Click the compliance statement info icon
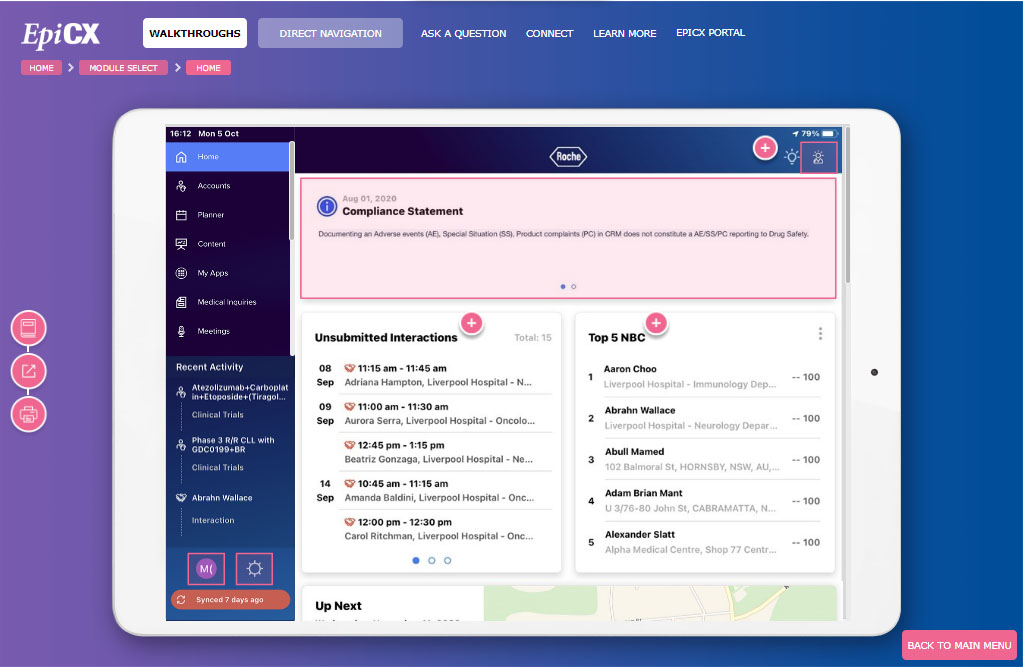This screenshot has height=667, width=1023. click(327, 206)
